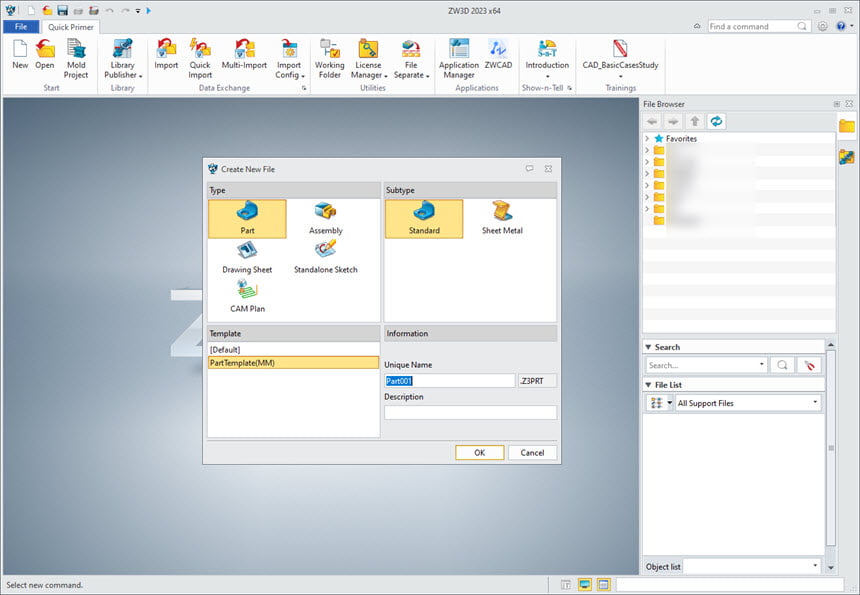
Task: Open the help icon at top right
Action: click(x=841, y=26)
